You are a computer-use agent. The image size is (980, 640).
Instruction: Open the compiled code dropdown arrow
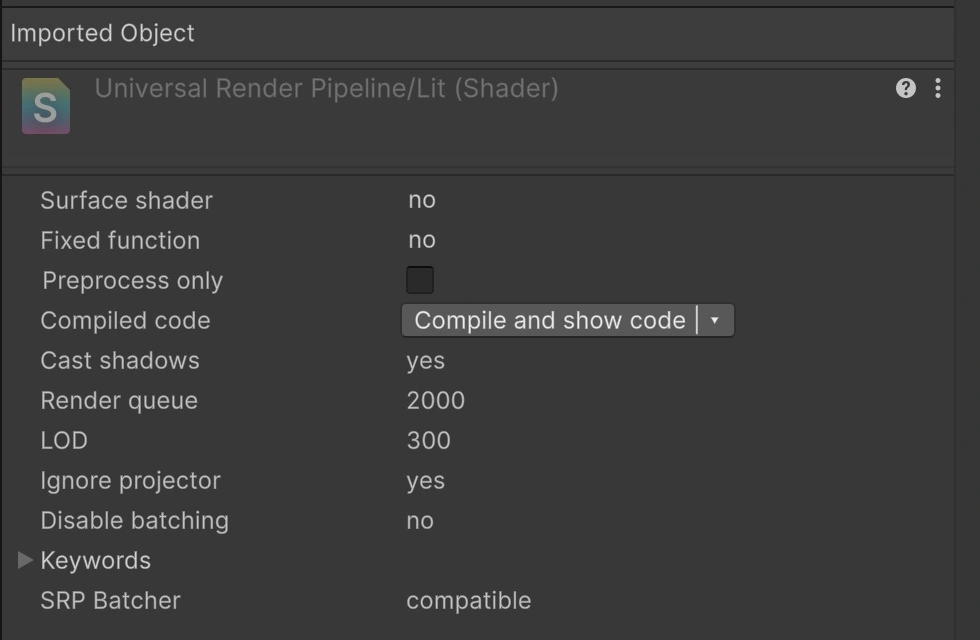(x=715, y=321)
